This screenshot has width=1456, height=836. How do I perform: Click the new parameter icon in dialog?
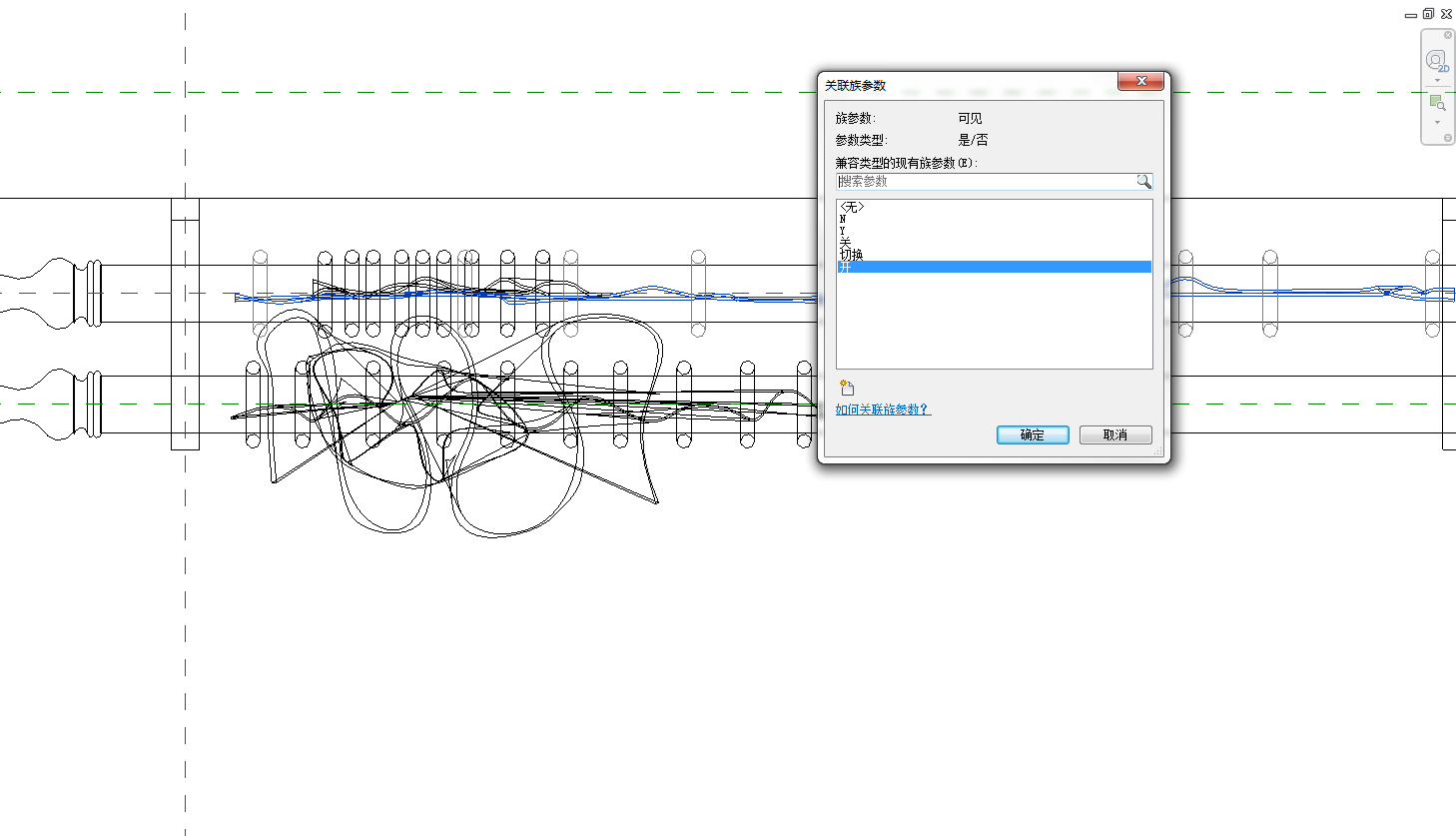click(x=847, y=388)
